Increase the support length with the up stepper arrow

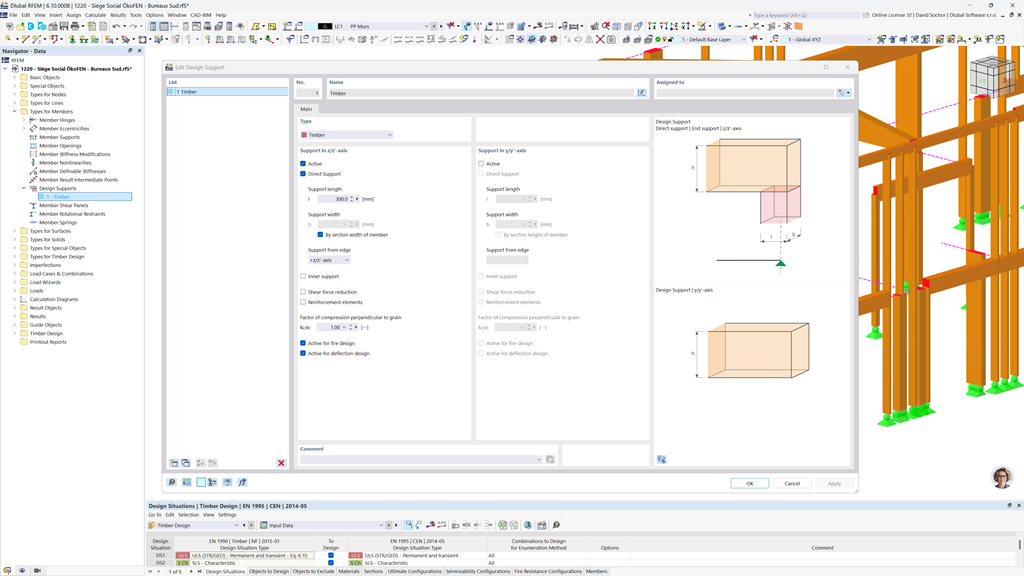point(352,197)
